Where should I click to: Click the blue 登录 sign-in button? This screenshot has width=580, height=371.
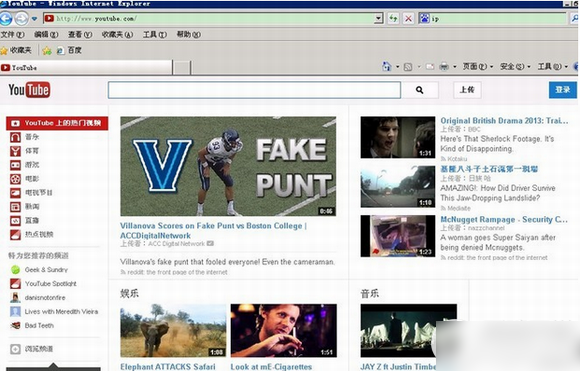pos(563,90)
